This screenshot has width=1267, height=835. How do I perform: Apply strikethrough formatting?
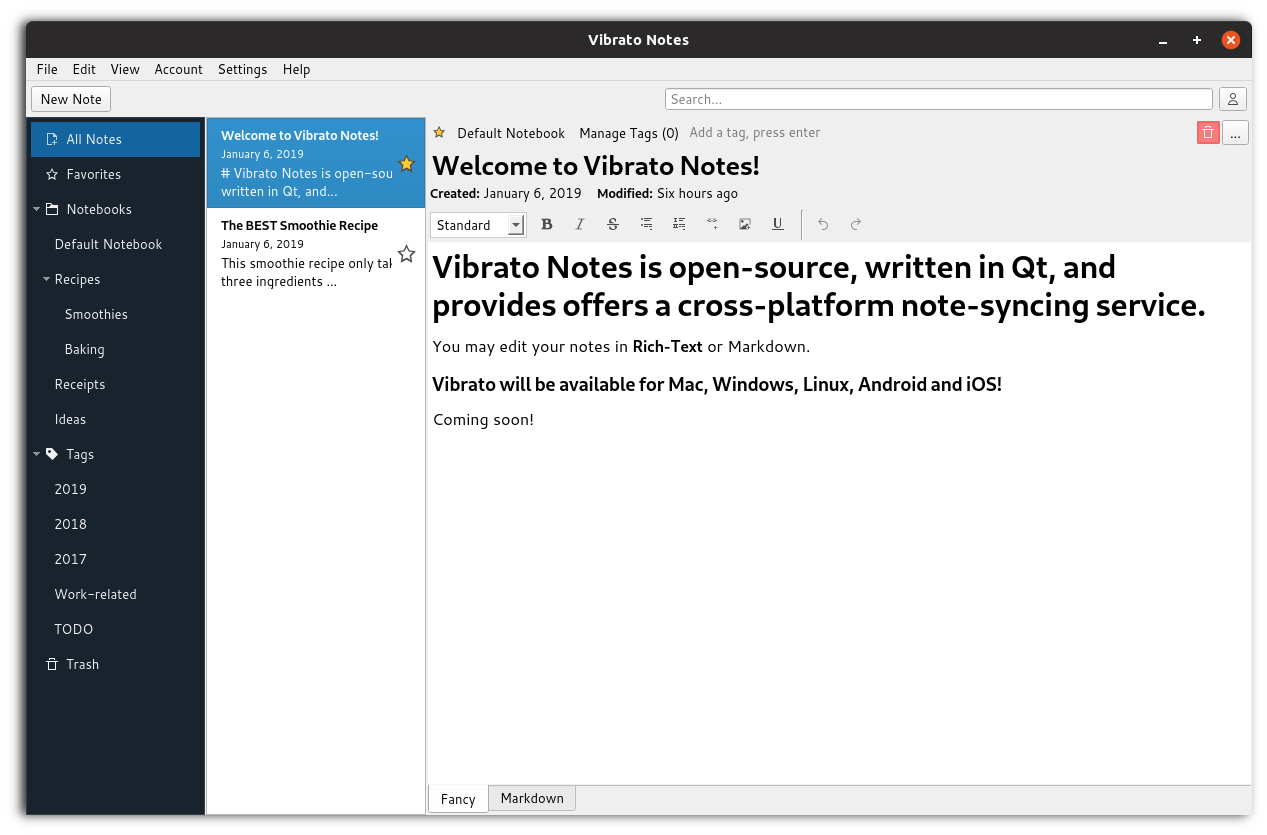point(613,225)
